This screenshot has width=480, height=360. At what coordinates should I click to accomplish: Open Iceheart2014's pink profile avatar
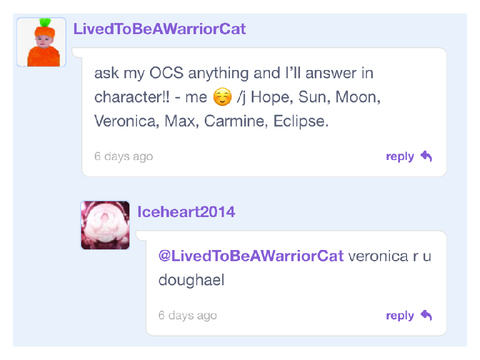point(105,225)
